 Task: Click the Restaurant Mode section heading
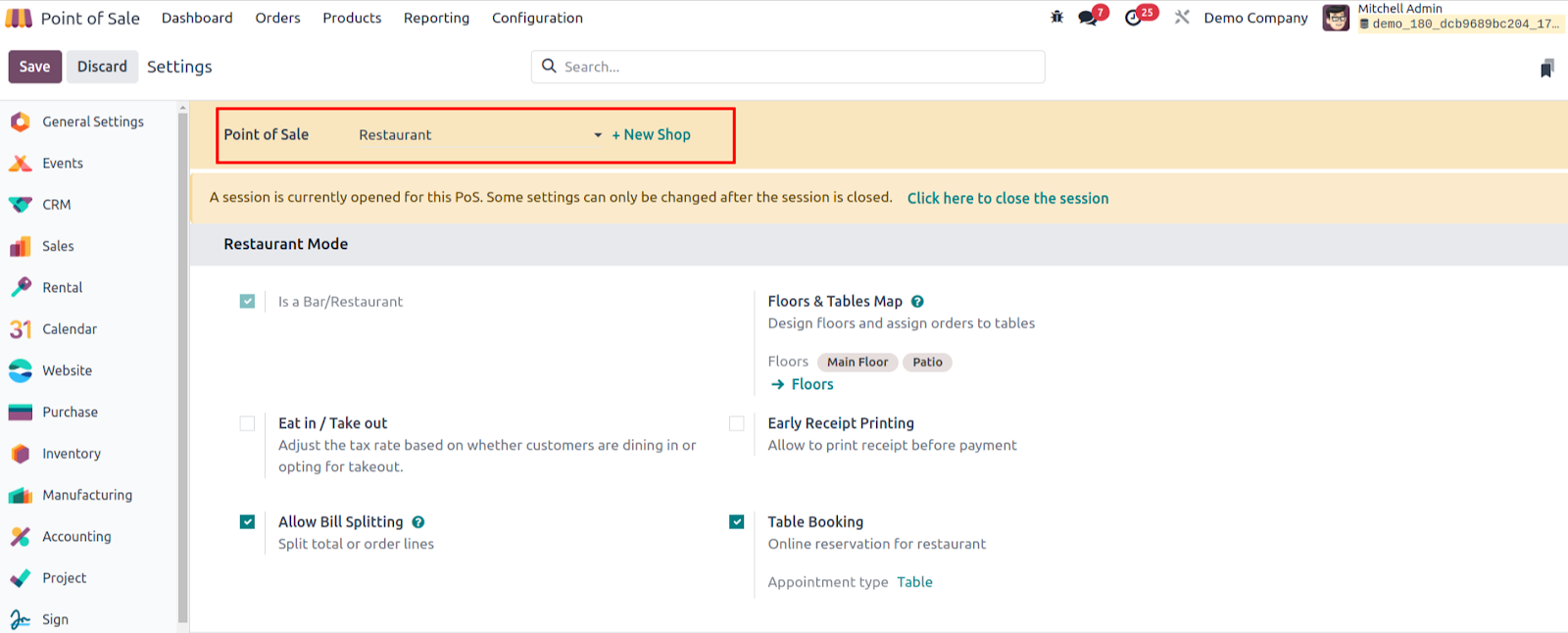click(x=285, y=244)
